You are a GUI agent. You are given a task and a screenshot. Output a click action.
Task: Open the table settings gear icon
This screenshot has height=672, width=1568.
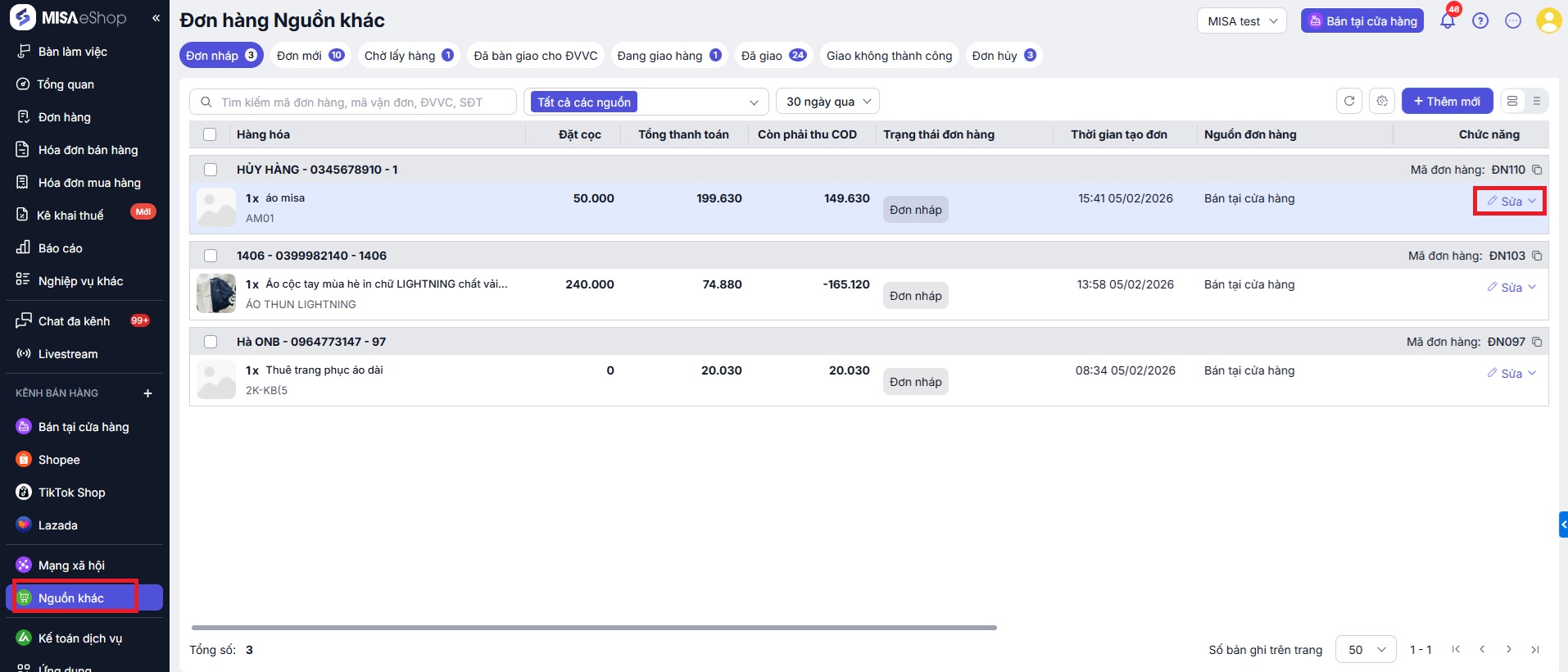coord(1382,102)
